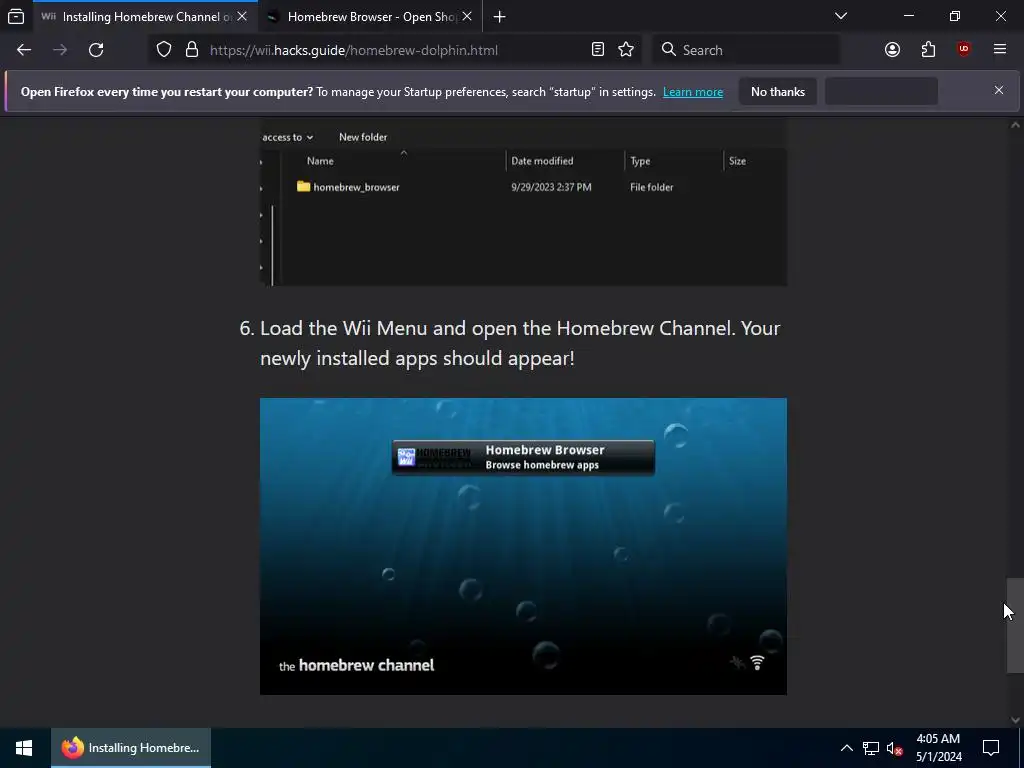
Task: Close the Homebrew Browser tab
Action: pyautogui.click(x=467, y=16)
